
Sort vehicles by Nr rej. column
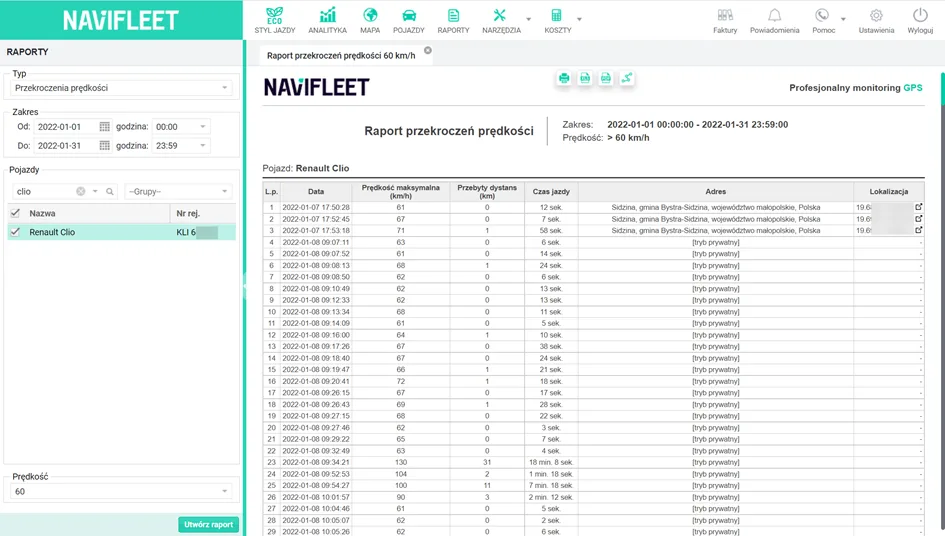(202, 213)
